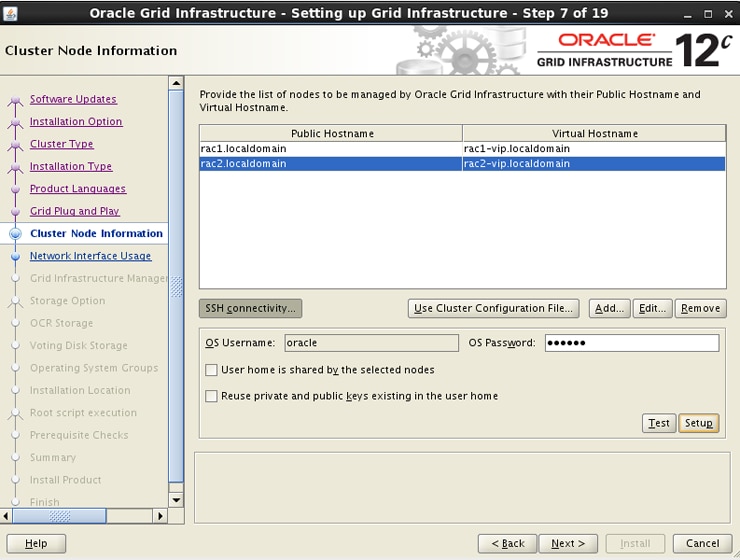The image size is (740, 560).
Task: Click the Cluster Node Information step marker
Action: click(x=15, y=234)
